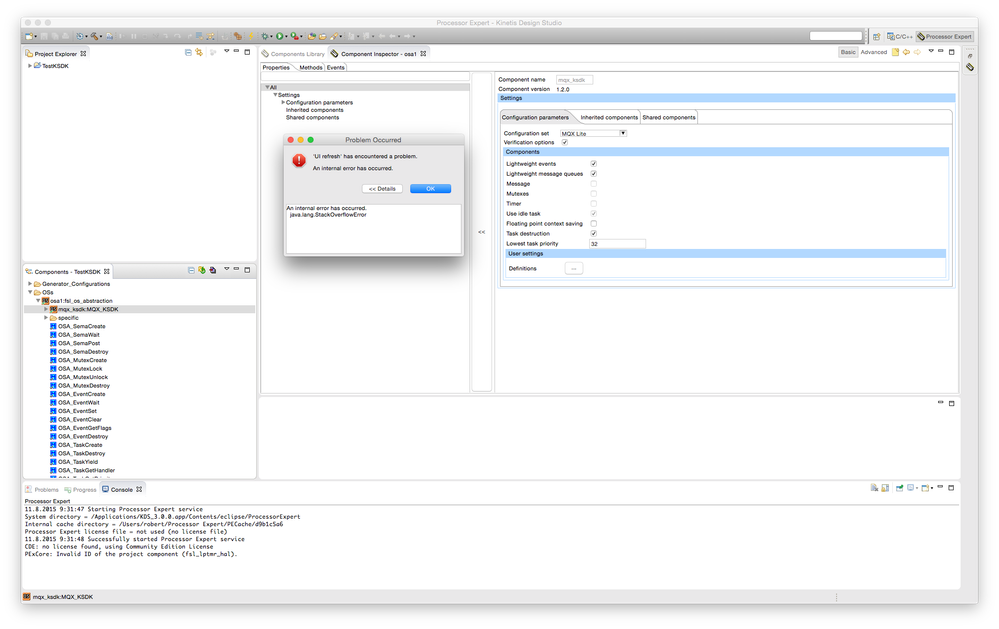The width and height of the screenshot is (999, 629).
Task: Expand the Generator_Configurations folder
Action: (30, 284)
